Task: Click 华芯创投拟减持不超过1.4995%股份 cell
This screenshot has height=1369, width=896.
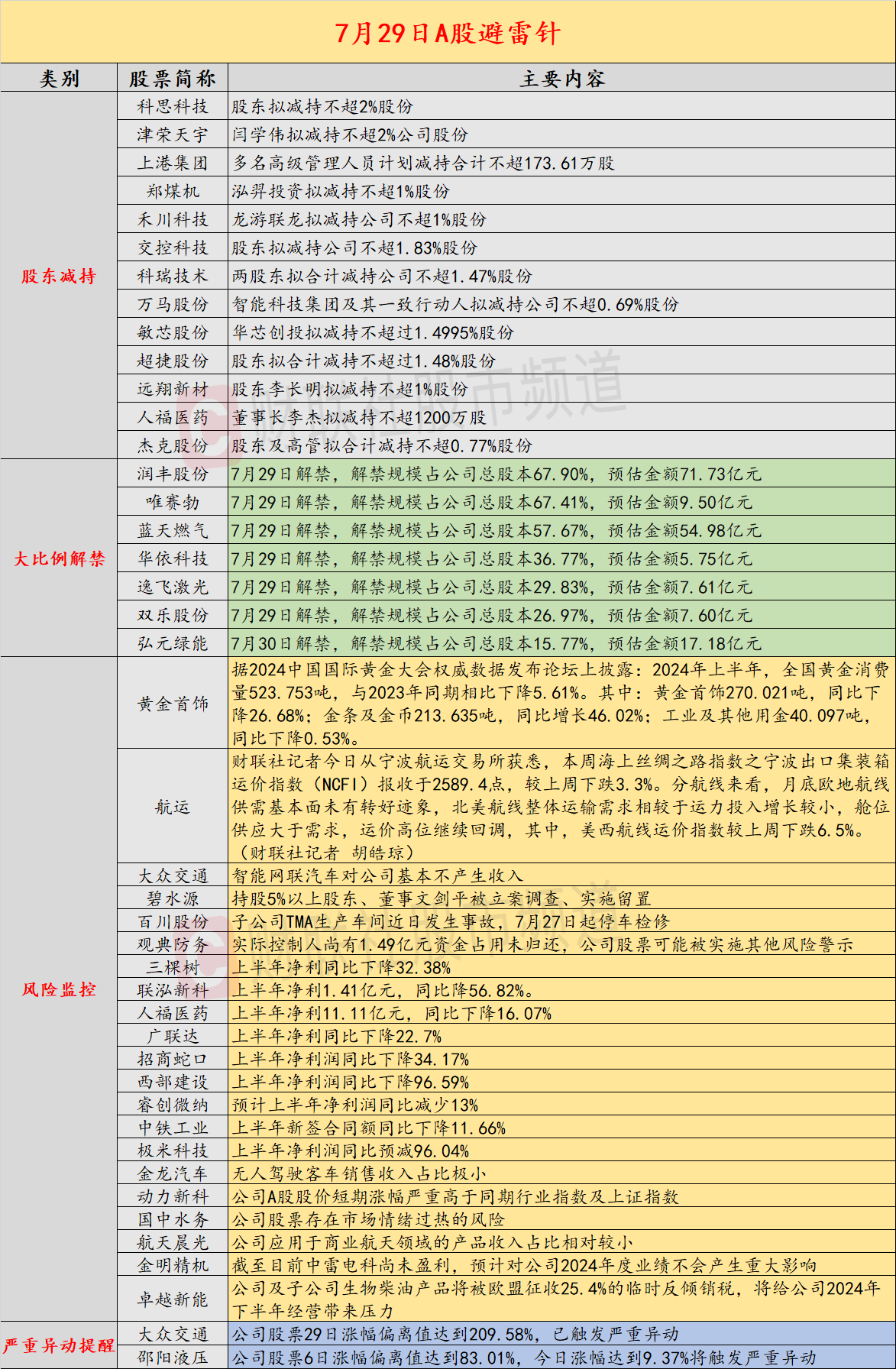Action: (x=561, y=333)
